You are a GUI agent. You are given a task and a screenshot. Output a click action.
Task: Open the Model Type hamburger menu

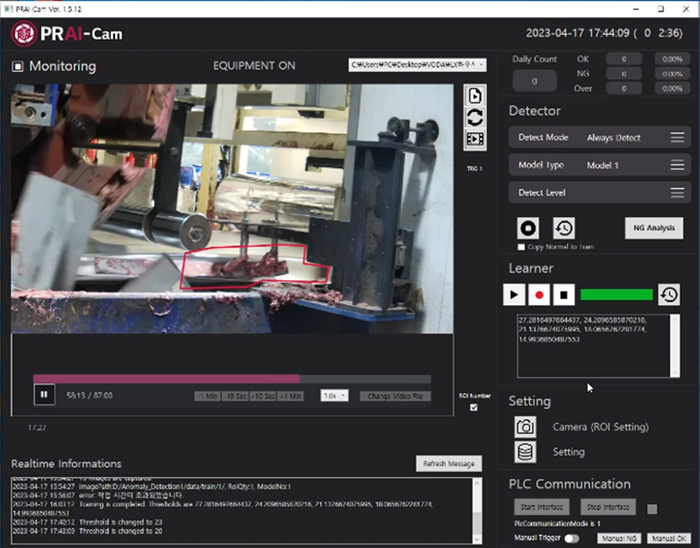(x=677, y=165)
